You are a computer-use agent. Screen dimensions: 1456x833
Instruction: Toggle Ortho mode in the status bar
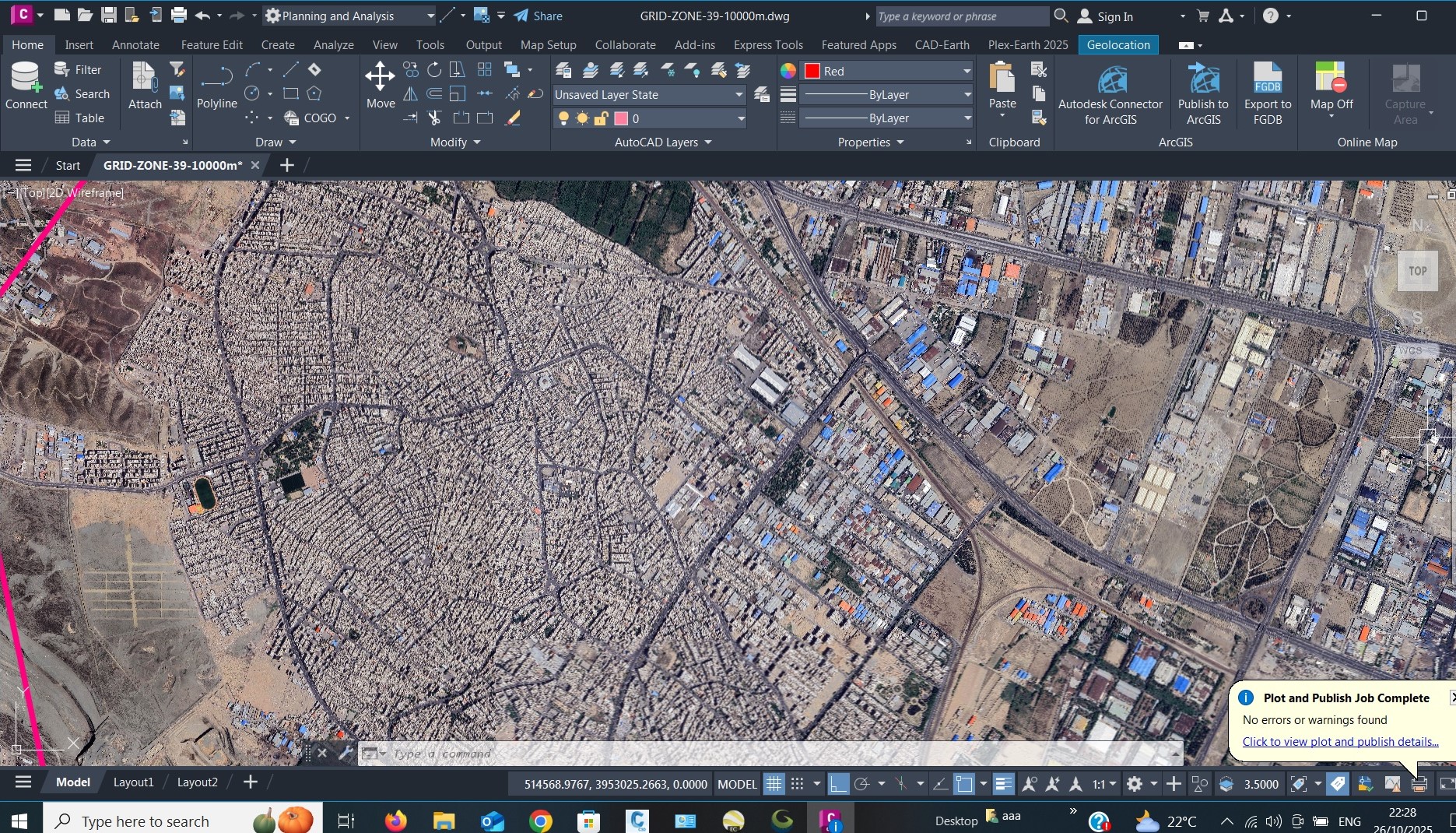coord(838,784)
